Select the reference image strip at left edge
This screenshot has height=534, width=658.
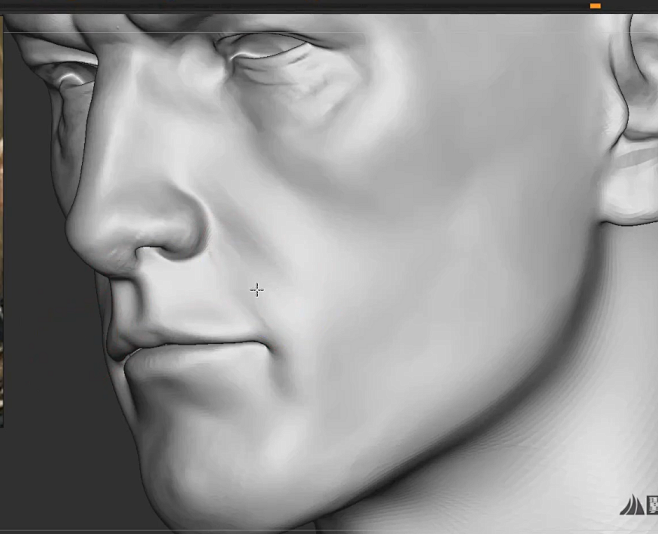coord(2,221)
